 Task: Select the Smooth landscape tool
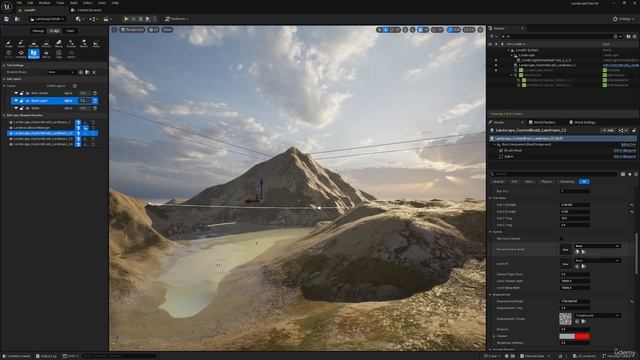tap(34, 44)
